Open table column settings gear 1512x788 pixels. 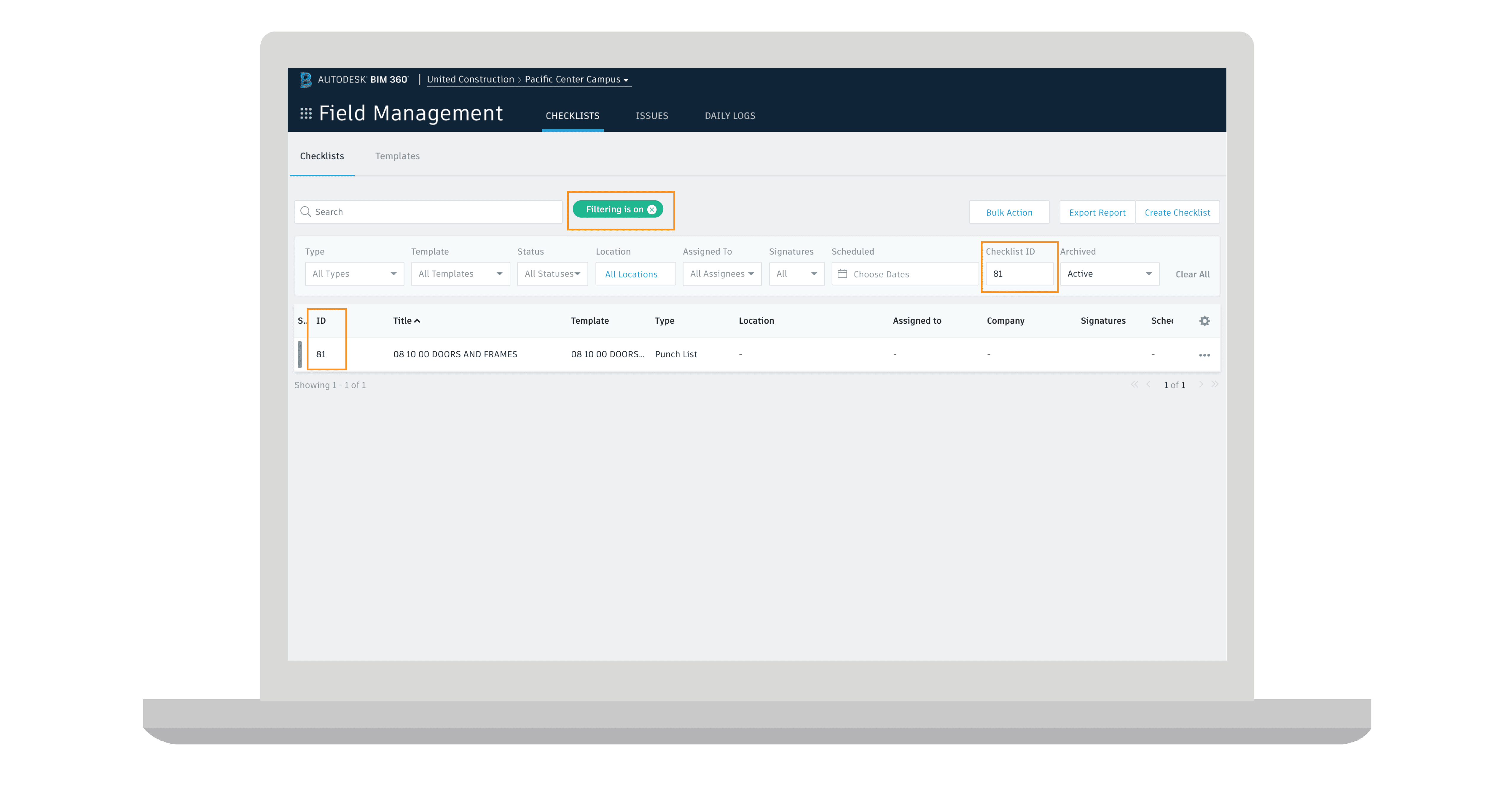point(1204,321)
